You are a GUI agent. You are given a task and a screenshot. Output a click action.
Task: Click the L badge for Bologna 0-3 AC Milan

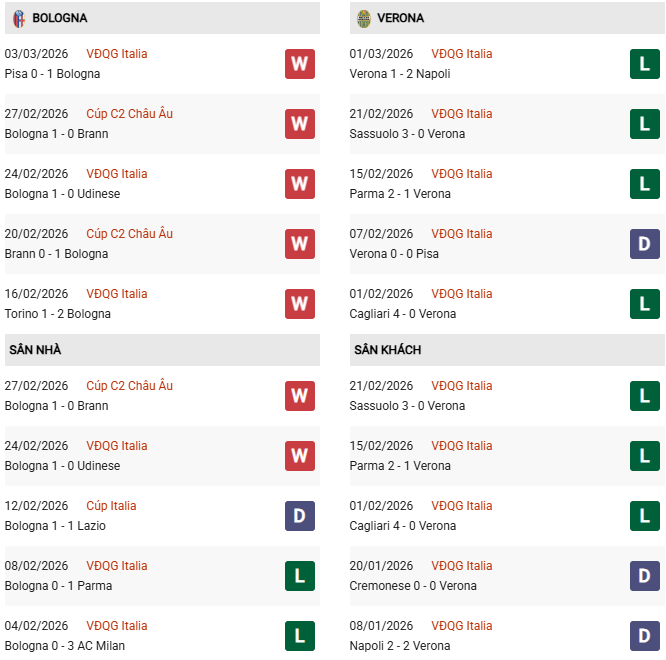[299, 636]
